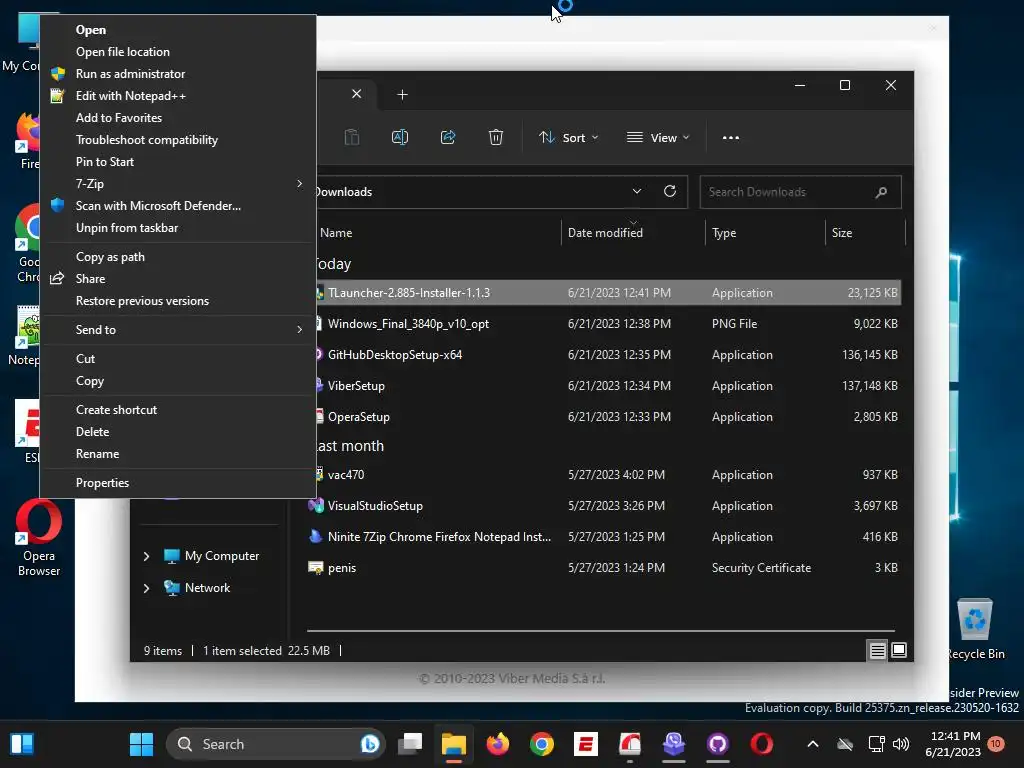1024x768 pixels.
Task: Choose Copy as path
Action: click(x=178, y=257)
